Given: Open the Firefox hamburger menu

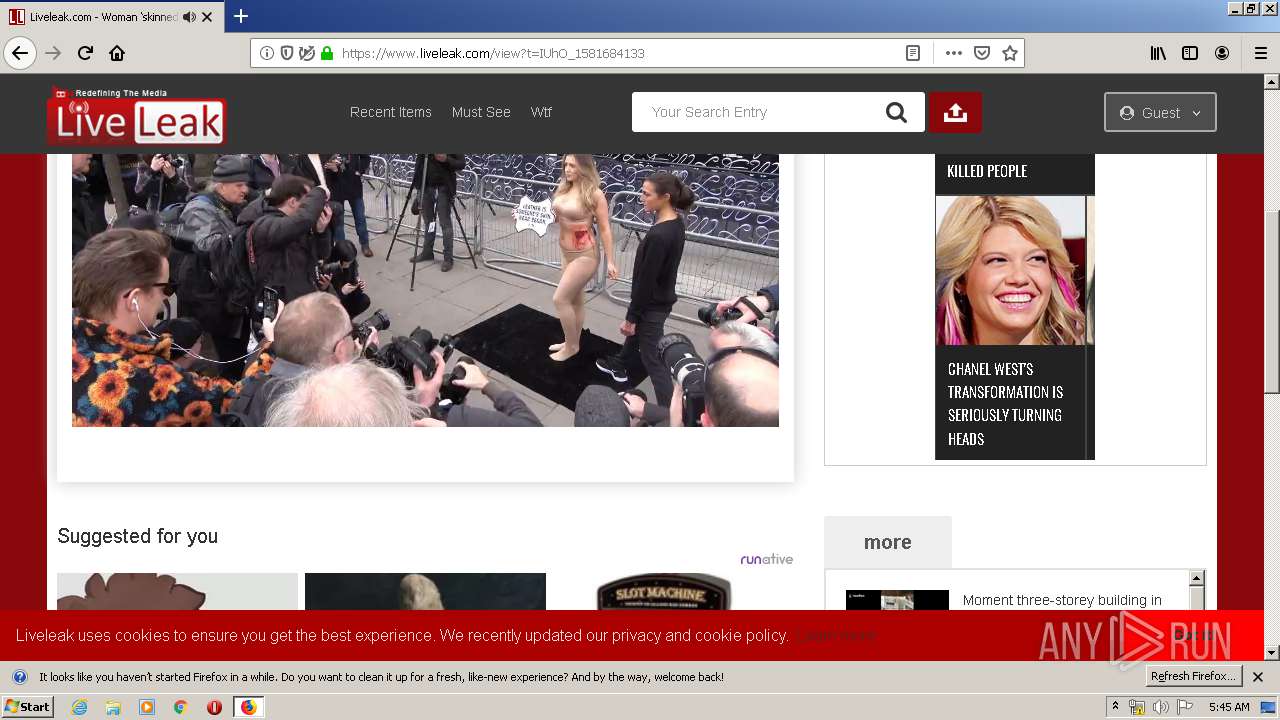Looking at the screenshot, I should point(1260,53).
